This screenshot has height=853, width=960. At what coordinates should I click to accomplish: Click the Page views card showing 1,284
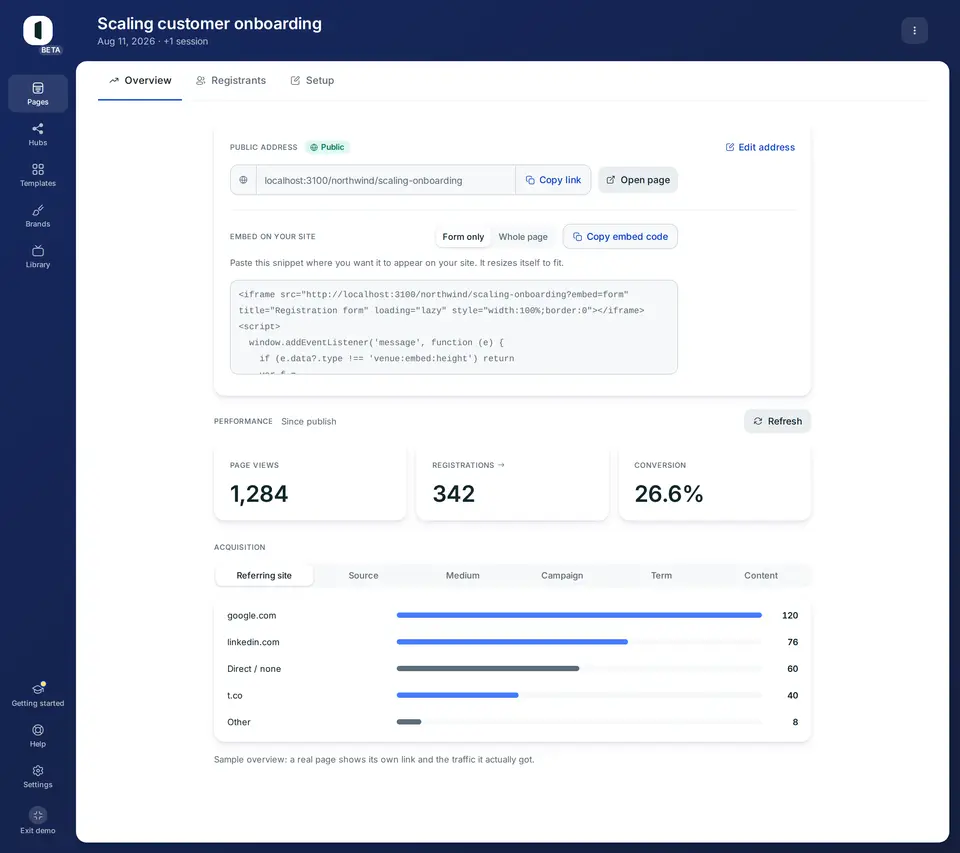click(x=310, y=483)
